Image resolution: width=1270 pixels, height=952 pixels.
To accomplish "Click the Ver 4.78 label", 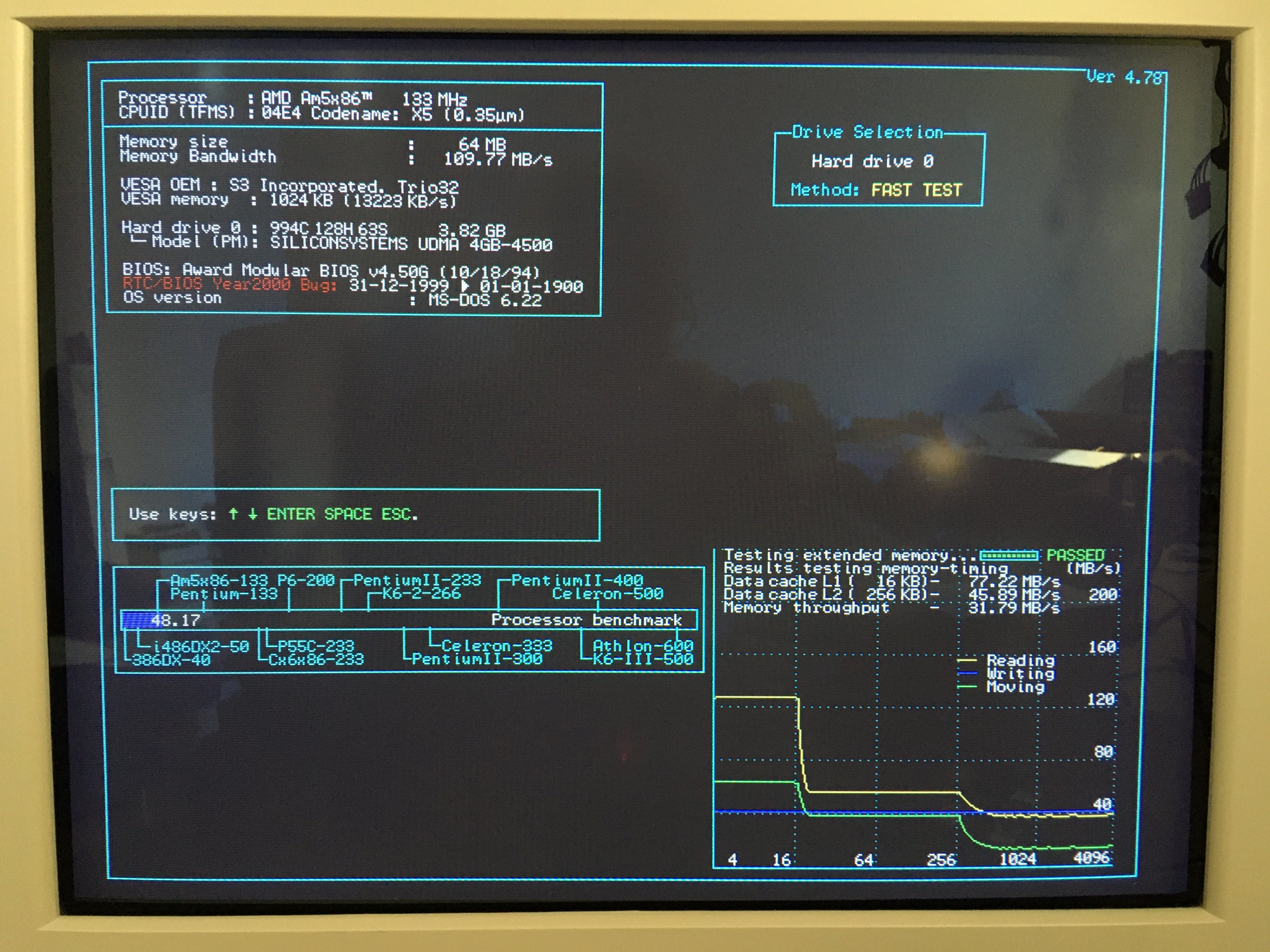I will (1123, 77).
